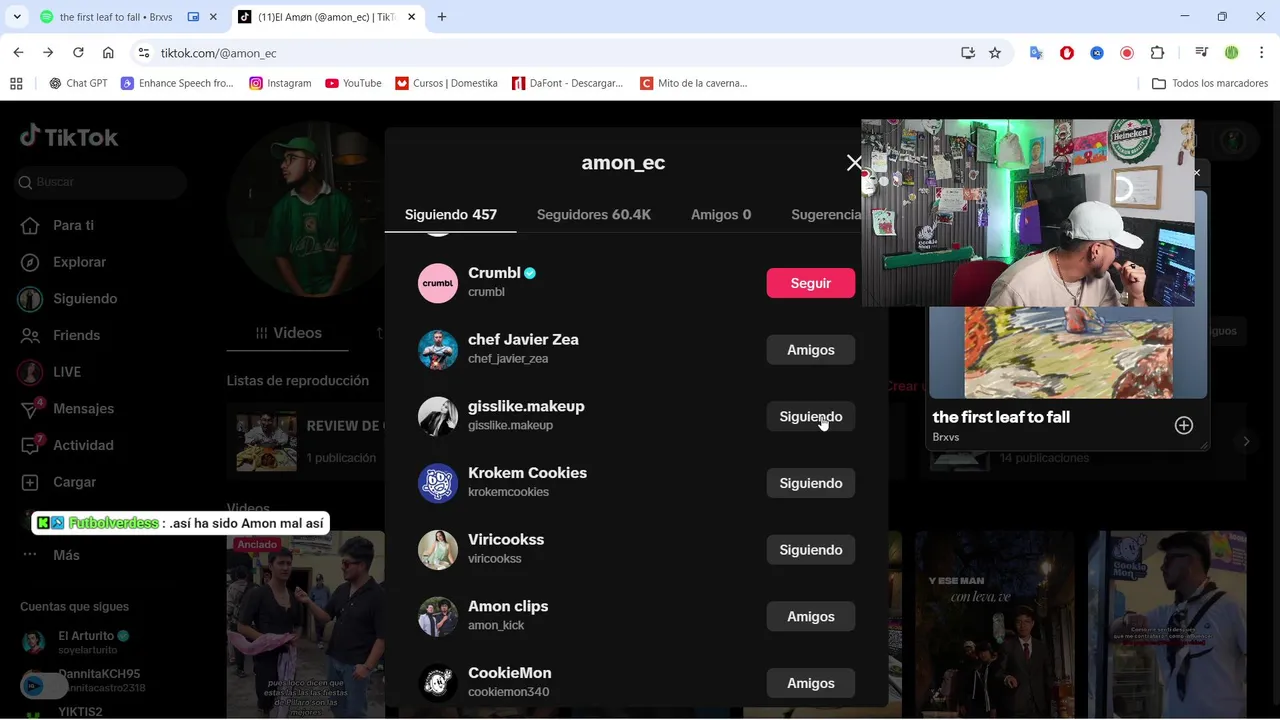This screenshot has height=720, width=1280.
Task: Open the Google apps grid icon
Action: (x=16, y=83)
